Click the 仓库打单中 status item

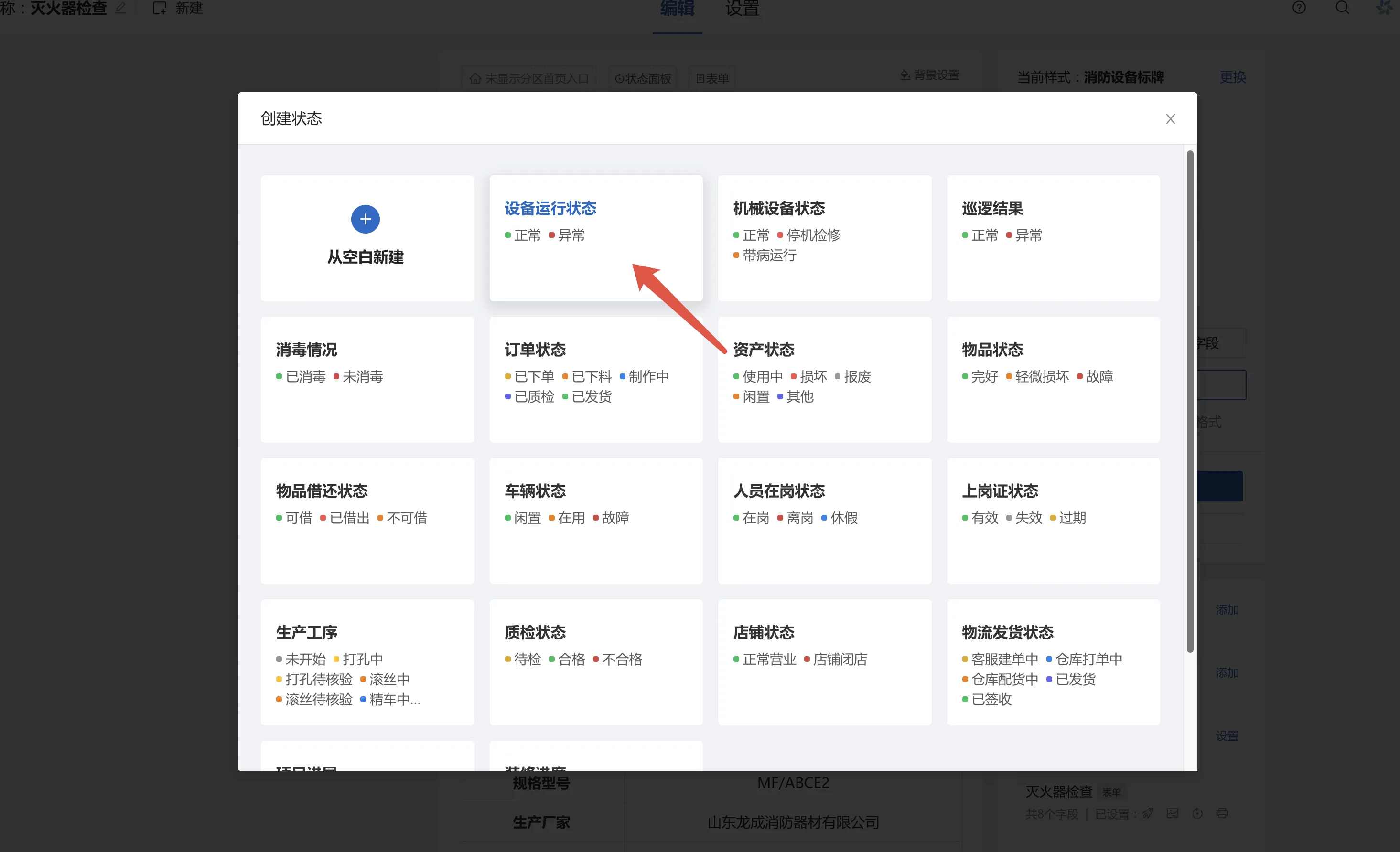pyautogui.click(x=1085, y=660)
